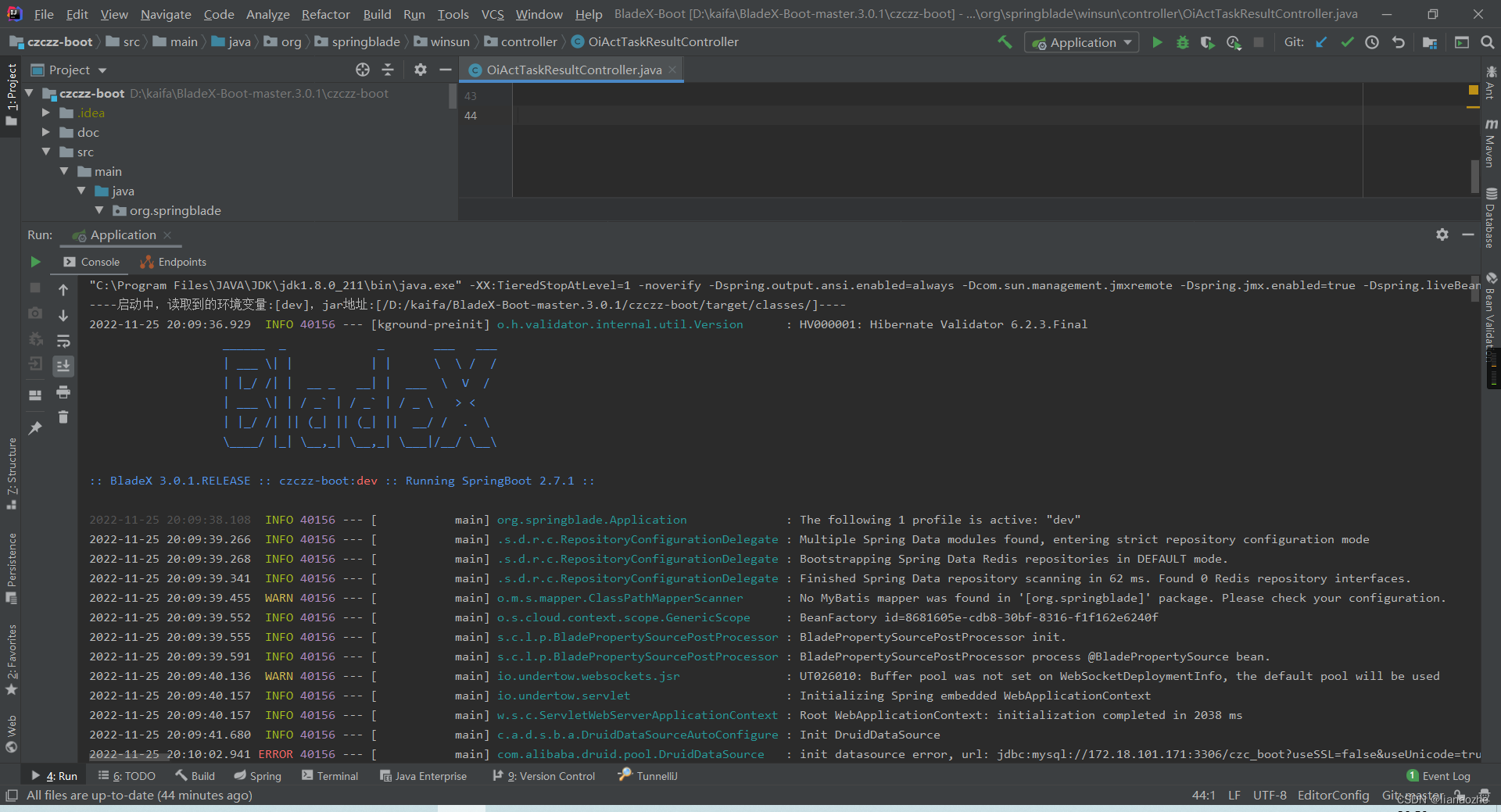Open the Spring tool window
The height and width of the screenshot is (812, 1501).
[x=258, y=776]
